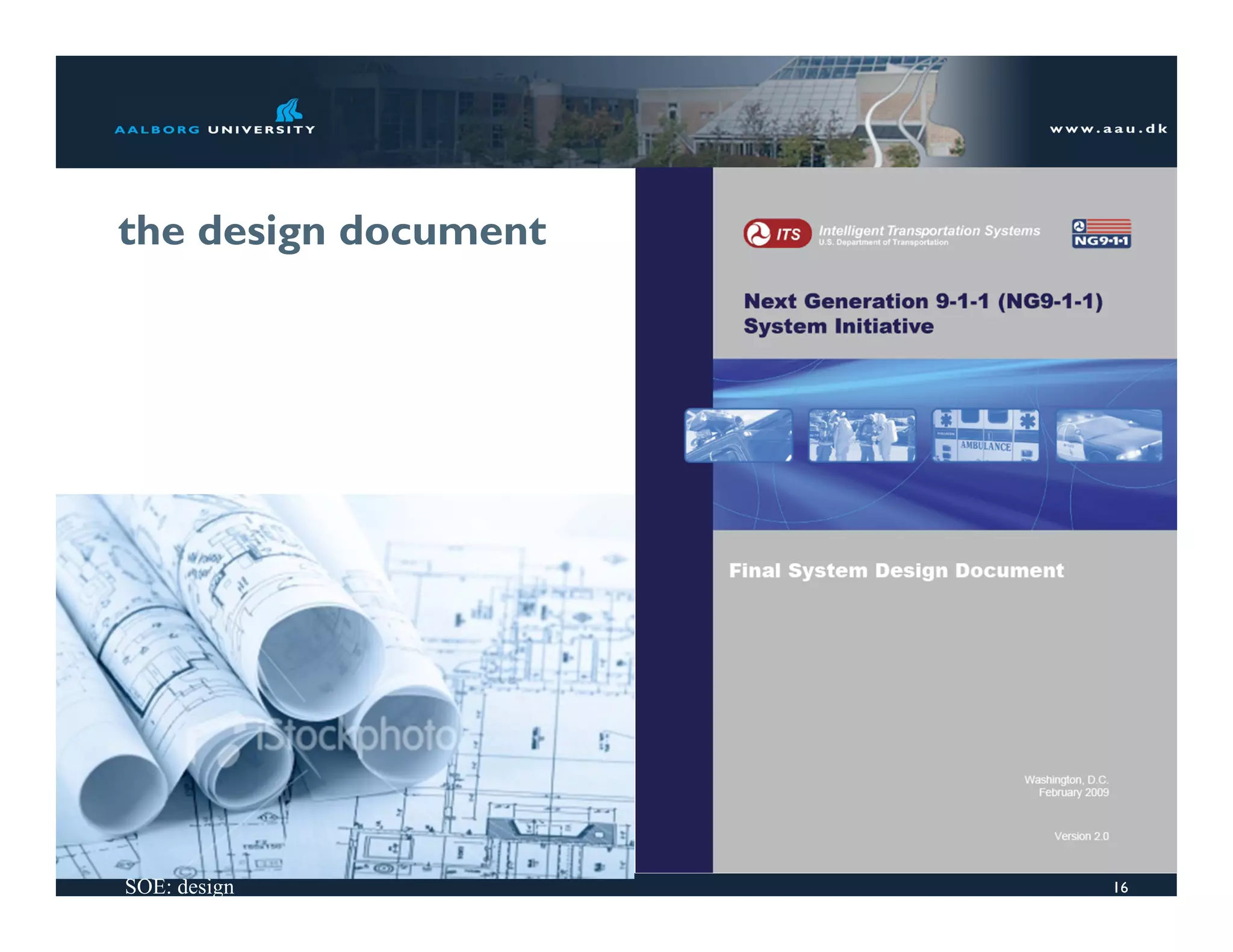Click the ITS red logo badge

click(777, 233)
